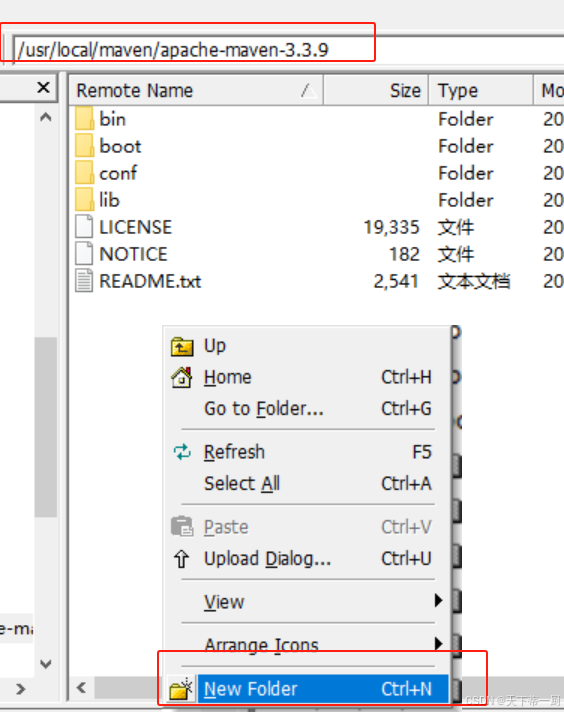
Task: Click the Home house icon in context menu
Action: click(x=182, y=377)
